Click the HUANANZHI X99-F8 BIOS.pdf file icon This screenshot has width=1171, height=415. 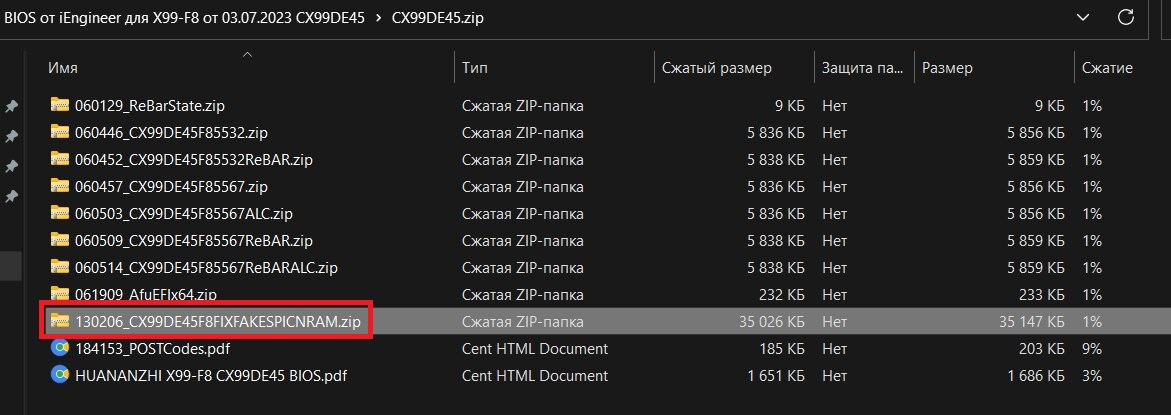coord(60,376)
